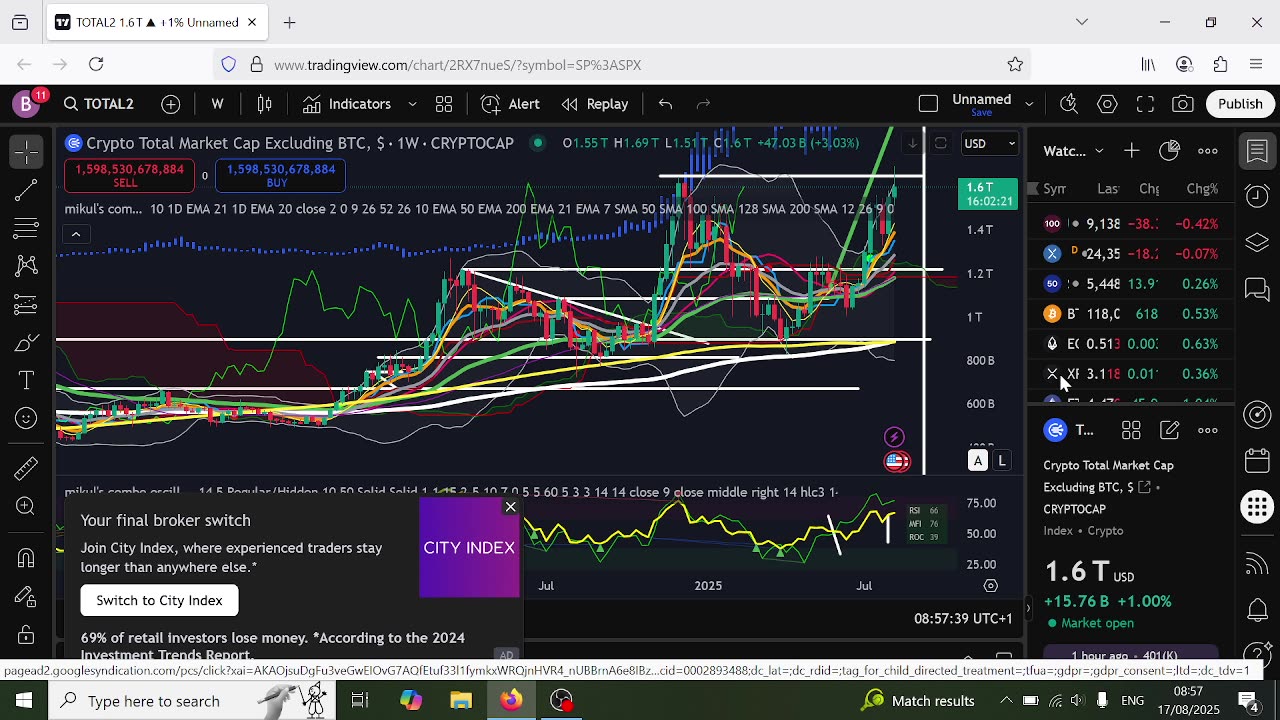
Task: Open the Unnamed layout dropdown
Action: [1028, 104]
